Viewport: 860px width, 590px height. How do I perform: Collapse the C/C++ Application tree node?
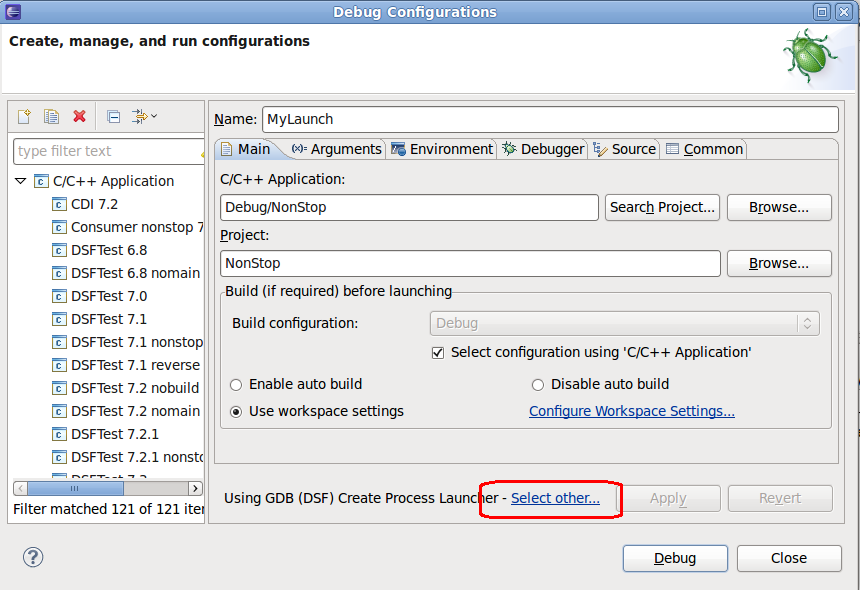coord(21,180)
